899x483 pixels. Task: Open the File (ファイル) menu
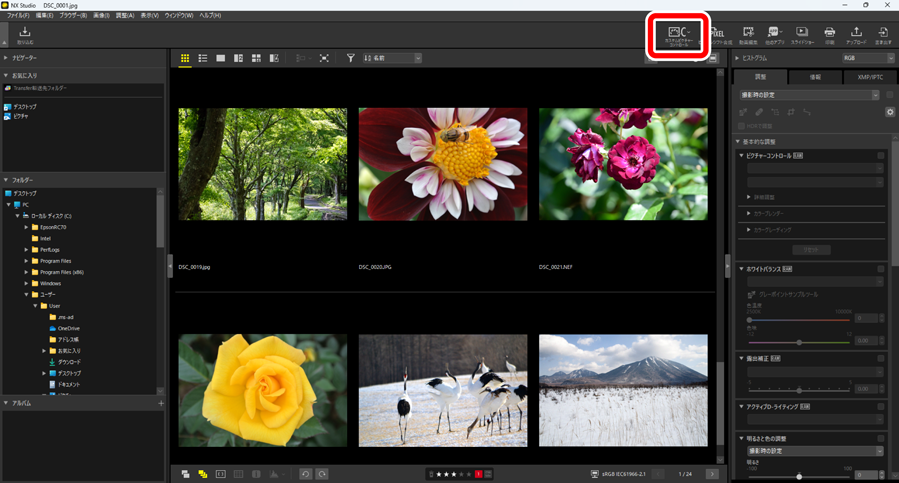pos(18,16)
